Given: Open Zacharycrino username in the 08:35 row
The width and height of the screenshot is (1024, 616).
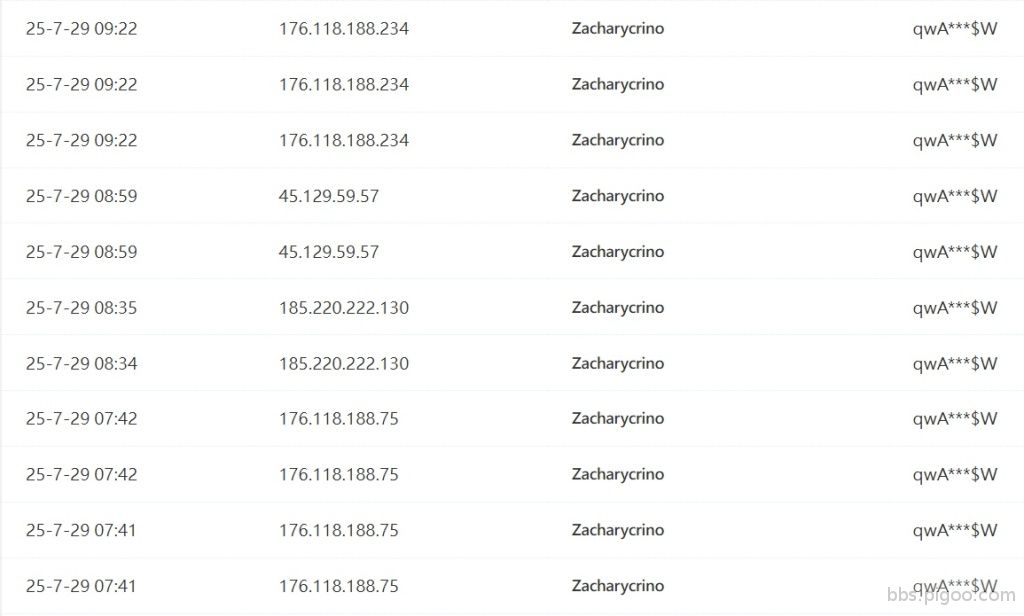Looking at the screenshot, I should coord(617,308).
